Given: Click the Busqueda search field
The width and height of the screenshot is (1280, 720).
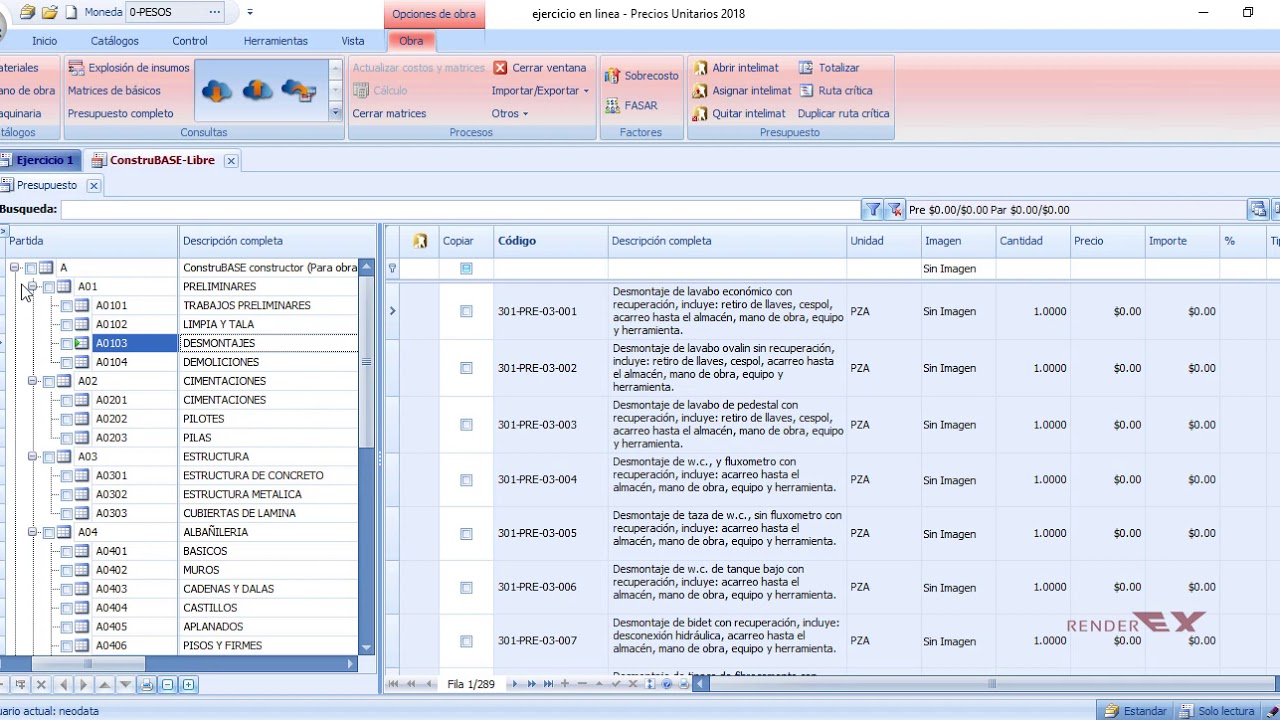Looking at the screenshot, I should point(460,210).
